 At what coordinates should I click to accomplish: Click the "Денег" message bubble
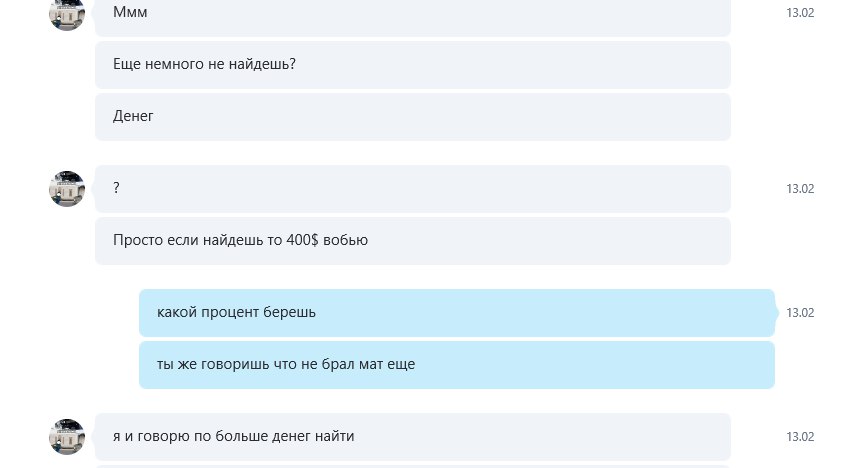point(412,117)
